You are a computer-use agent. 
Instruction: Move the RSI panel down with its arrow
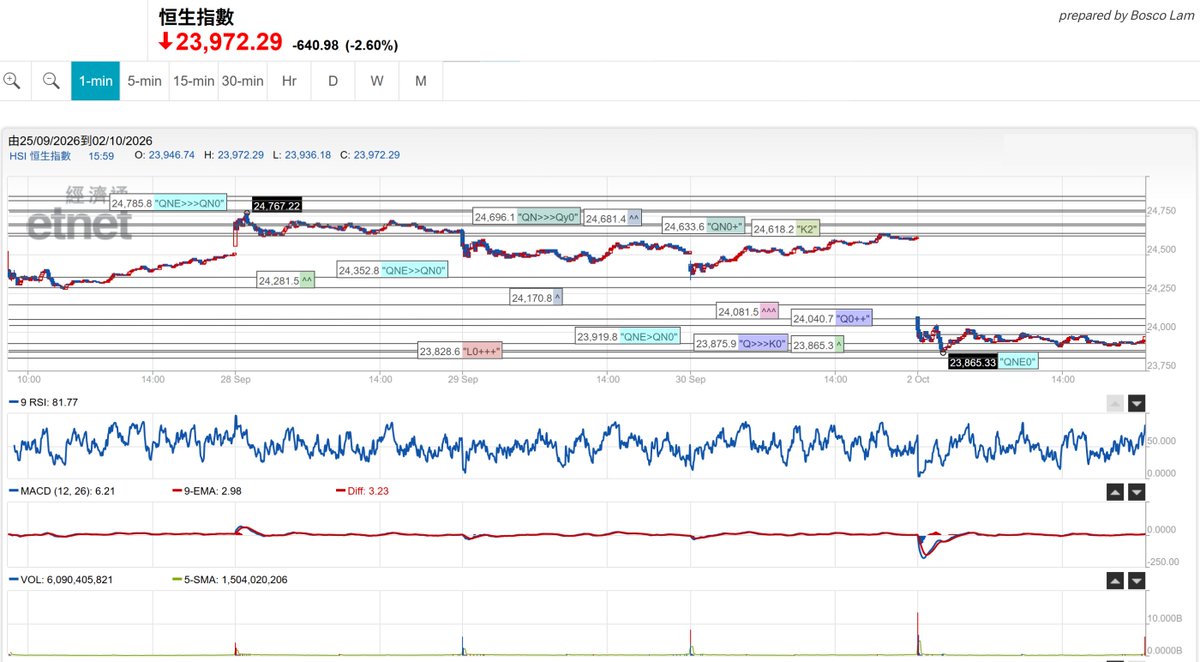pos(1137,403)
